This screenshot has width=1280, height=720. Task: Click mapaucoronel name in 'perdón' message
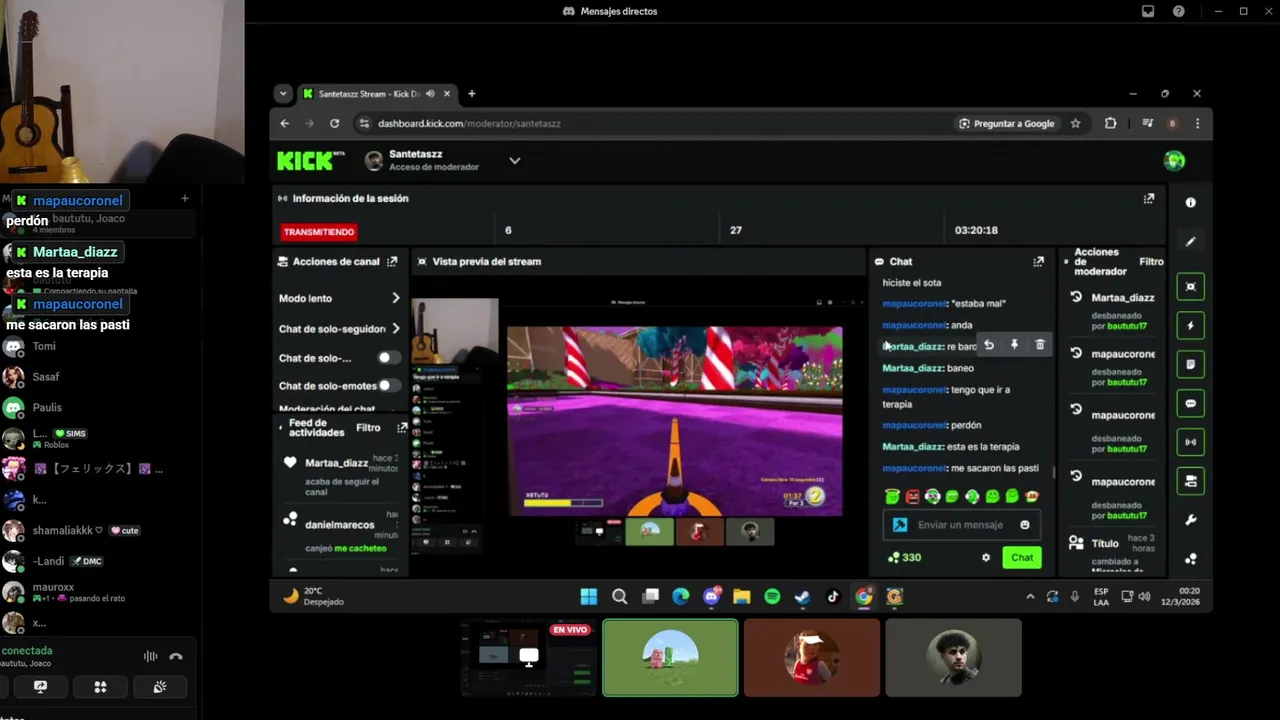[914, 425]
